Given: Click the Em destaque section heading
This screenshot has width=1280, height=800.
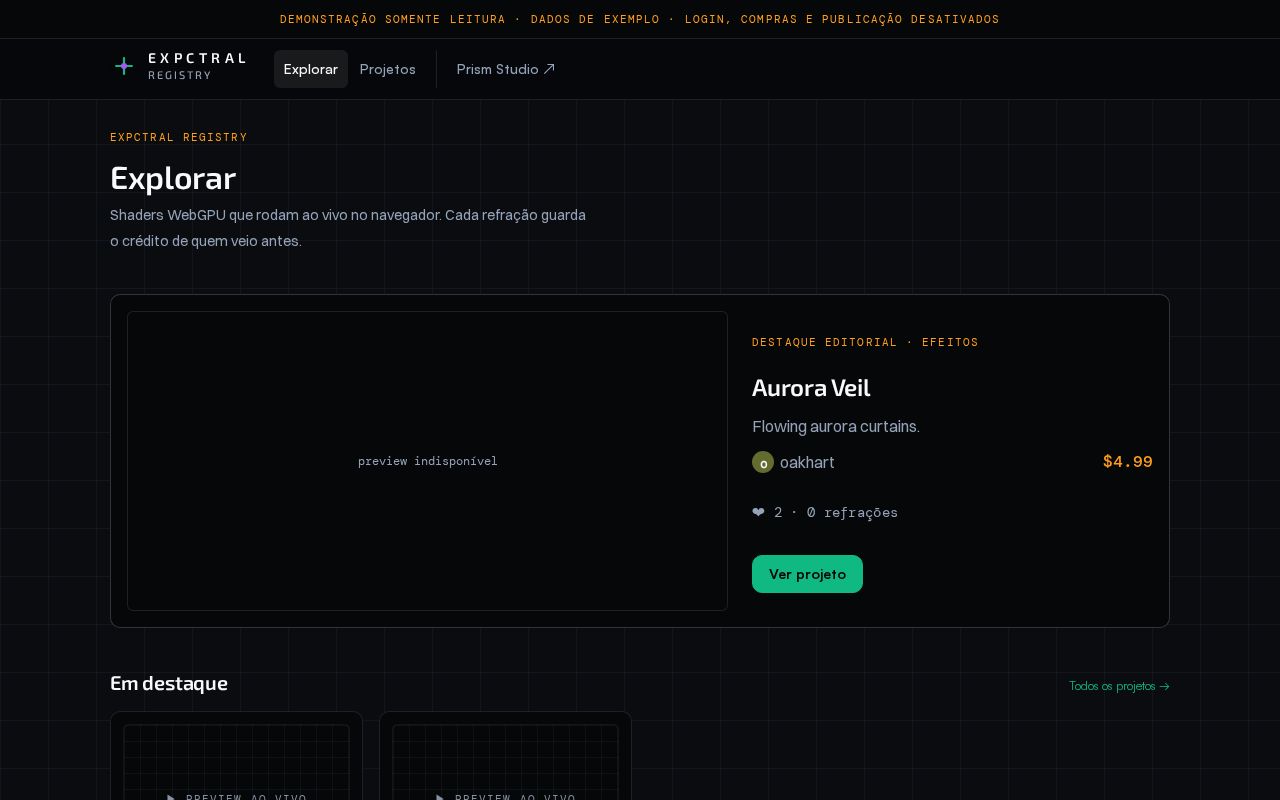Looking at the screenshot, I should [x=169, y=683].
